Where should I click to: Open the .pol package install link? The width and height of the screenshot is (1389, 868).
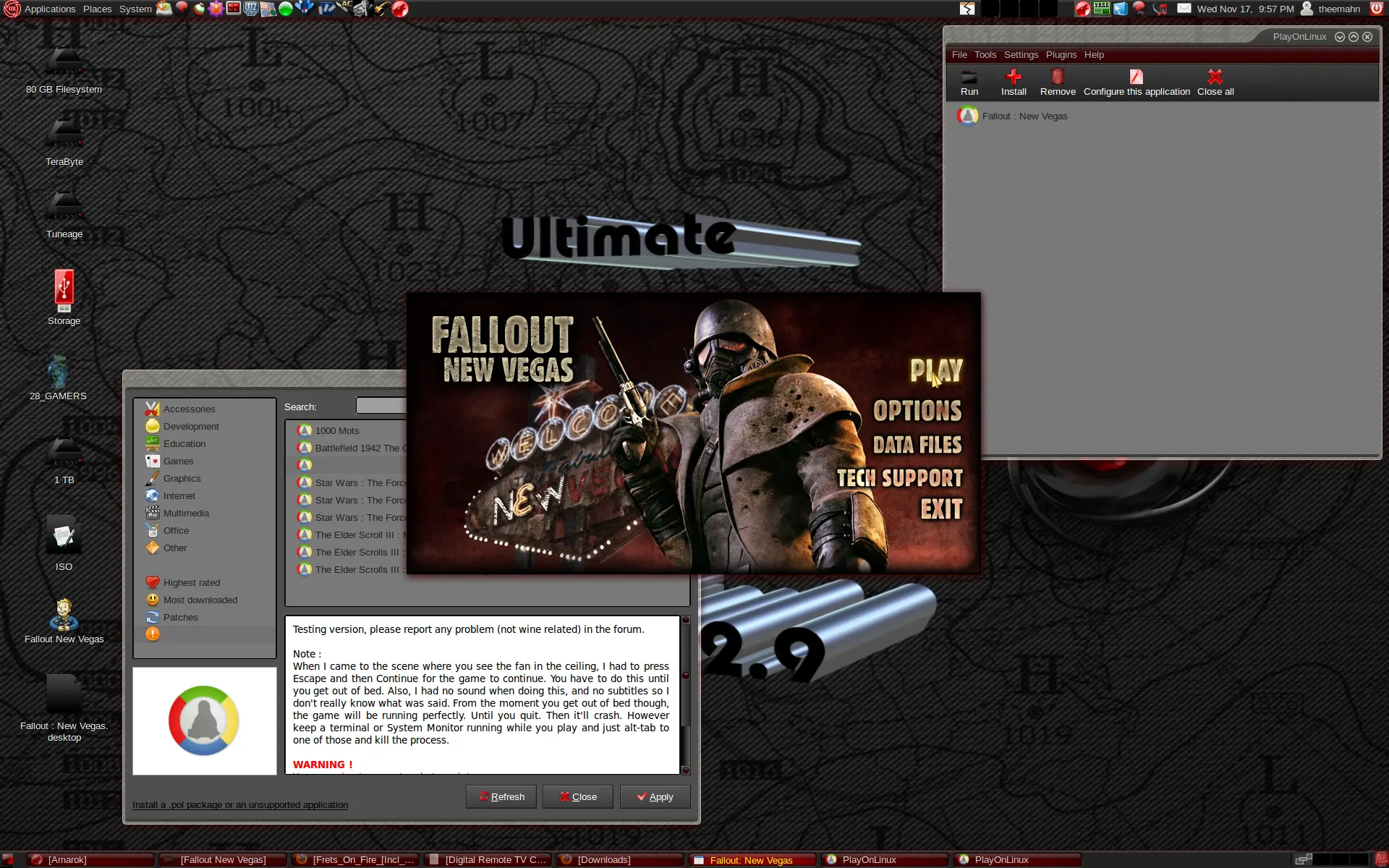pos(240,804)
